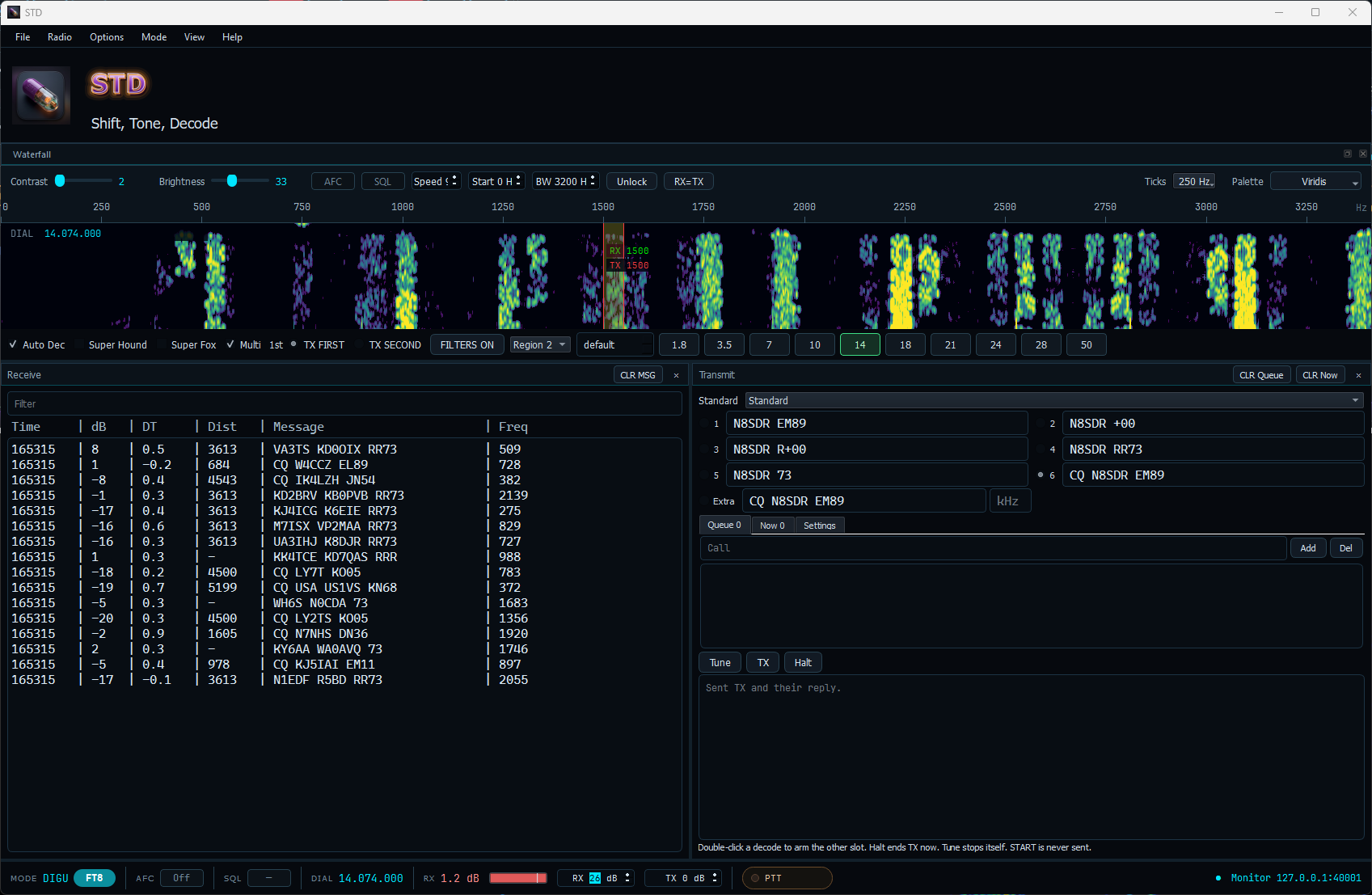The height and width of the screenshot is (895, 1372).
Task: Select the 7 MHz band button
Action: coord(769,344)
